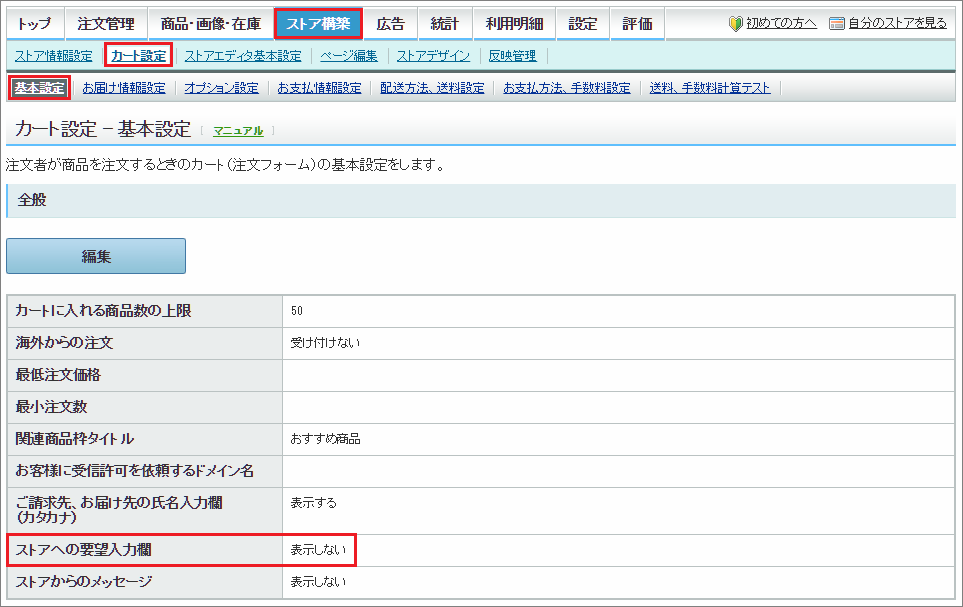This screenshot has width=963, height=607.
Task: Click the ストアからのメッセージ label
Action: coord(84,581)
